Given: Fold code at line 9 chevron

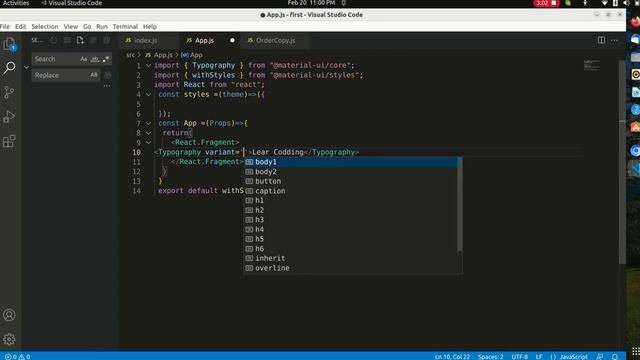Looking at the screenshot, I should tap(149, 142).
